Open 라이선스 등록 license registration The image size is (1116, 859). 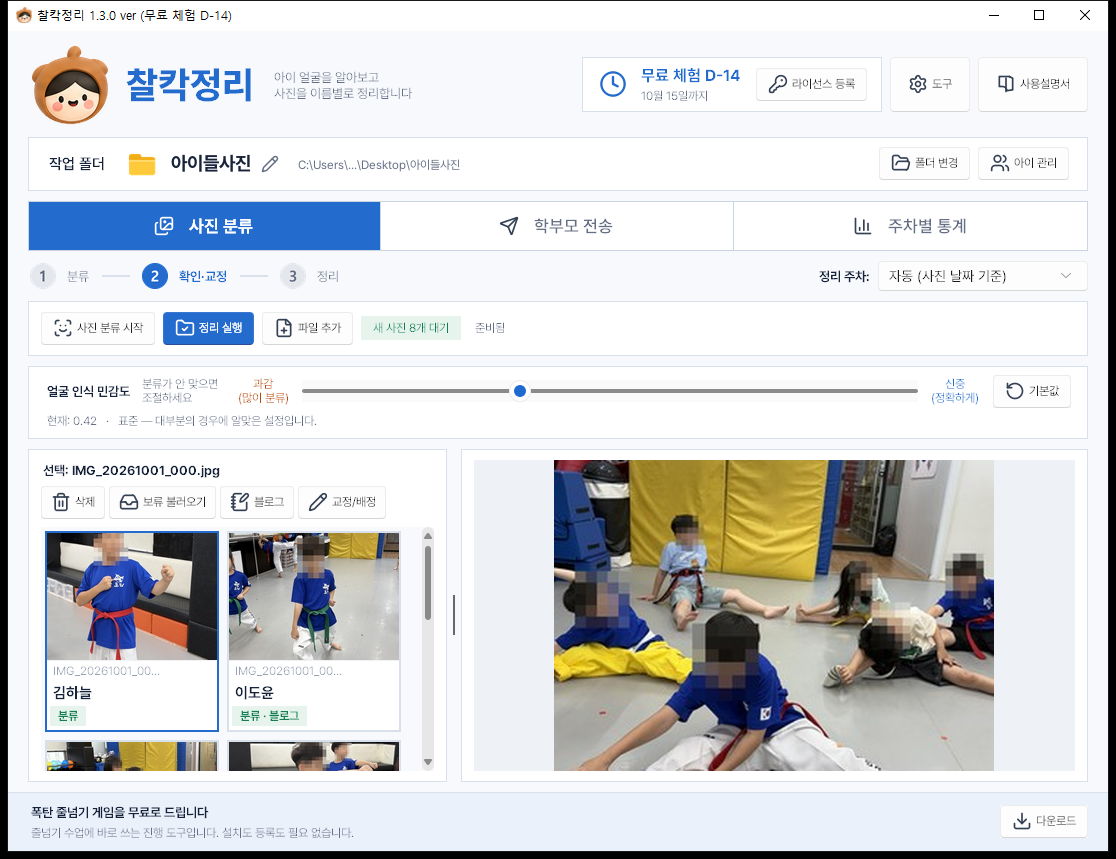point(811,84)
